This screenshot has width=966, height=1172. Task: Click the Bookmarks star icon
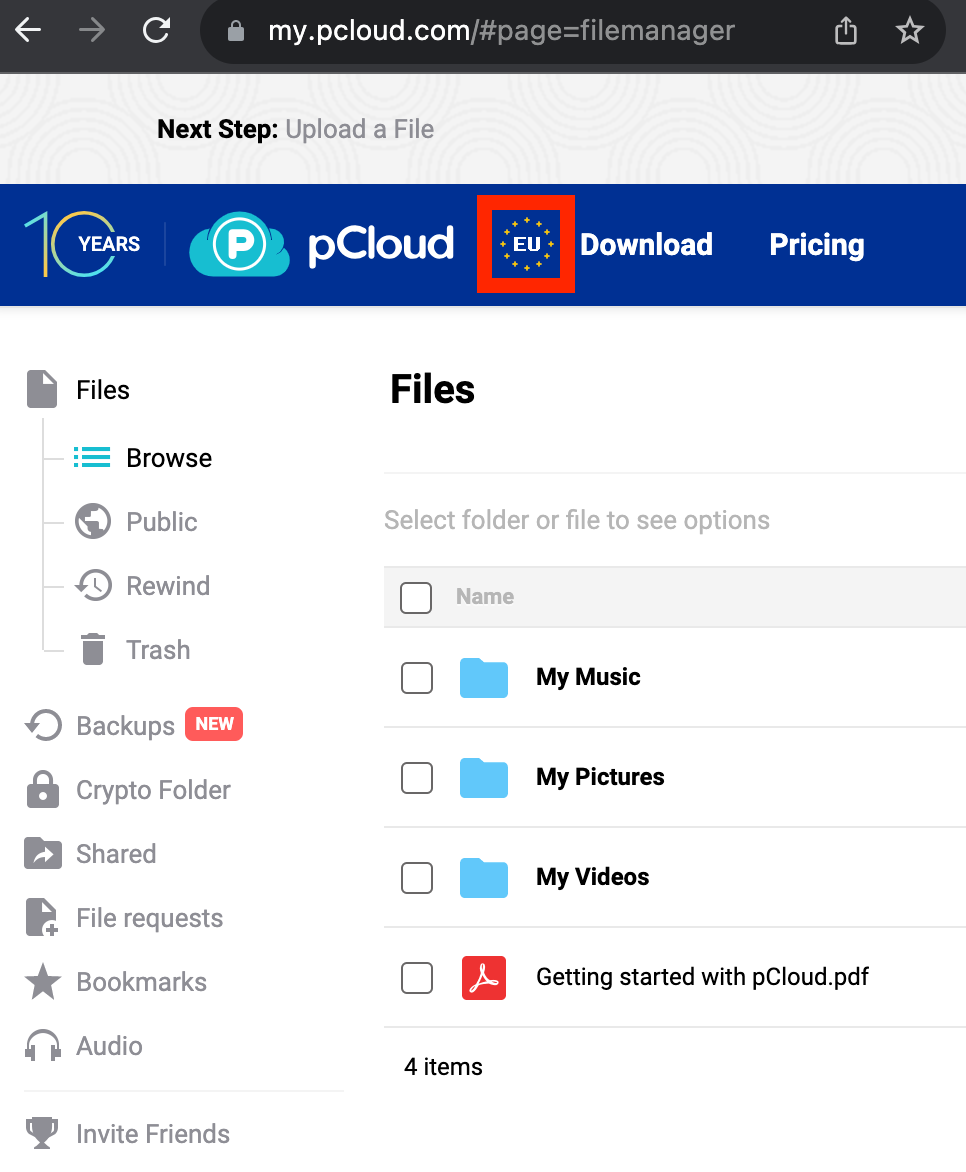(42, 981)
